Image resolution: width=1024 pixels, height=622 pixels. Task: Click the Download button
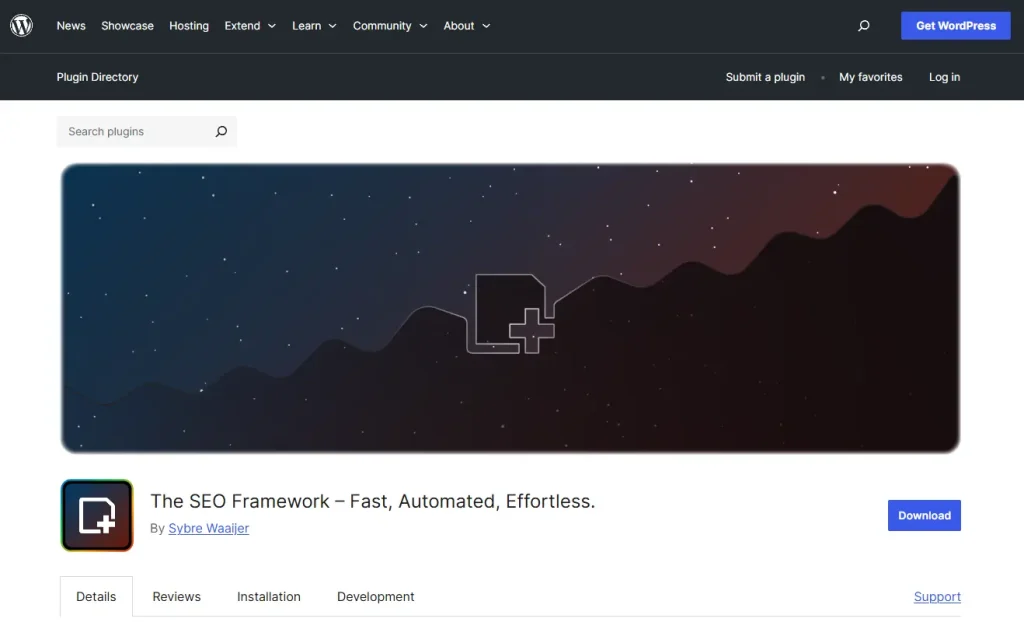click(923, 515)
